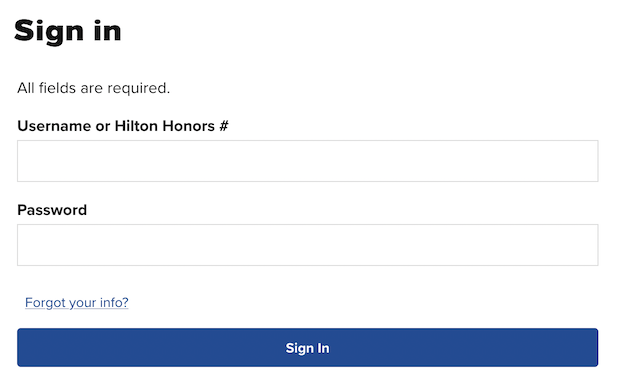Select the Hilton Honors number text box
This screenshot has width=621, height=384.
coord(307,161)
